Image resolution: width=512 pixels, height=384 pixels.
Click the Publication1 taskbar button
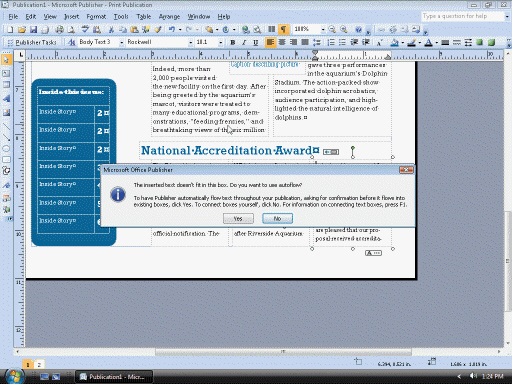[x=114, y=377]
